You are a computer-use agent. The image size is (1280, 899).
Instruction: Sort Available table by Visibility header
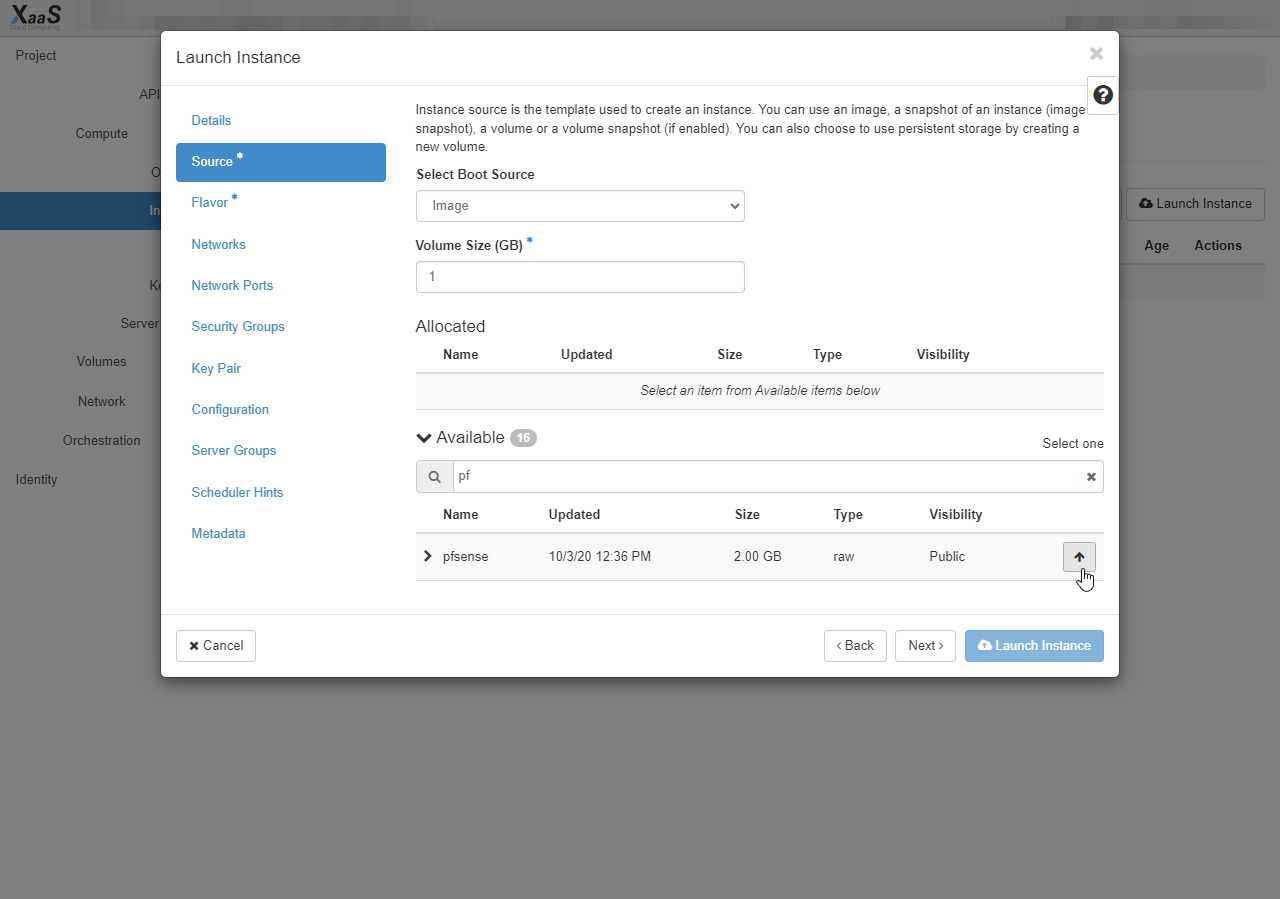click(x=956, y=514)
